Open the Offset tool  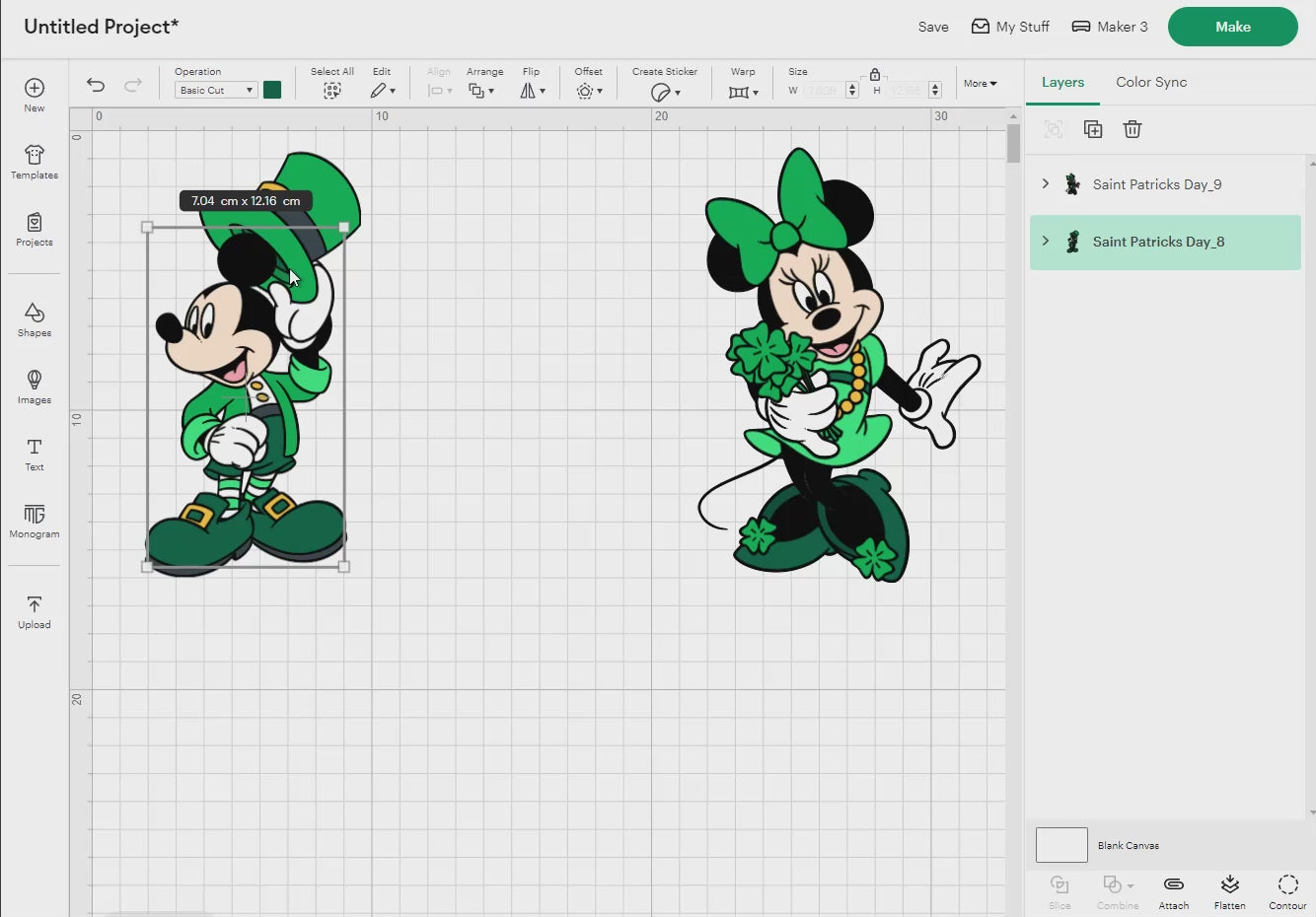pyautogui.click(x=589, y=91)
